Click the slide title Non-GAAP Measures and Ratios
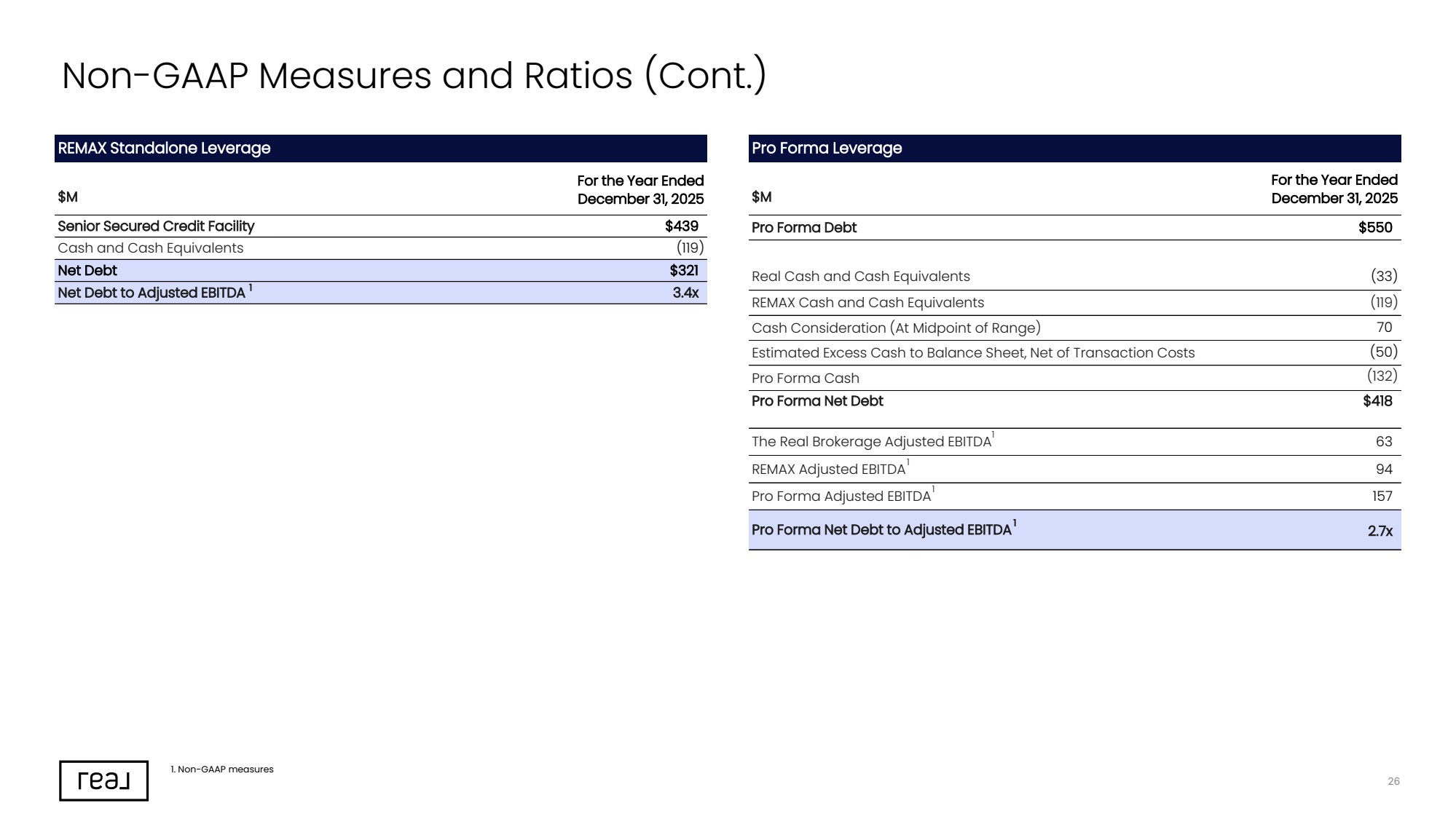 [x=414, y=76]
